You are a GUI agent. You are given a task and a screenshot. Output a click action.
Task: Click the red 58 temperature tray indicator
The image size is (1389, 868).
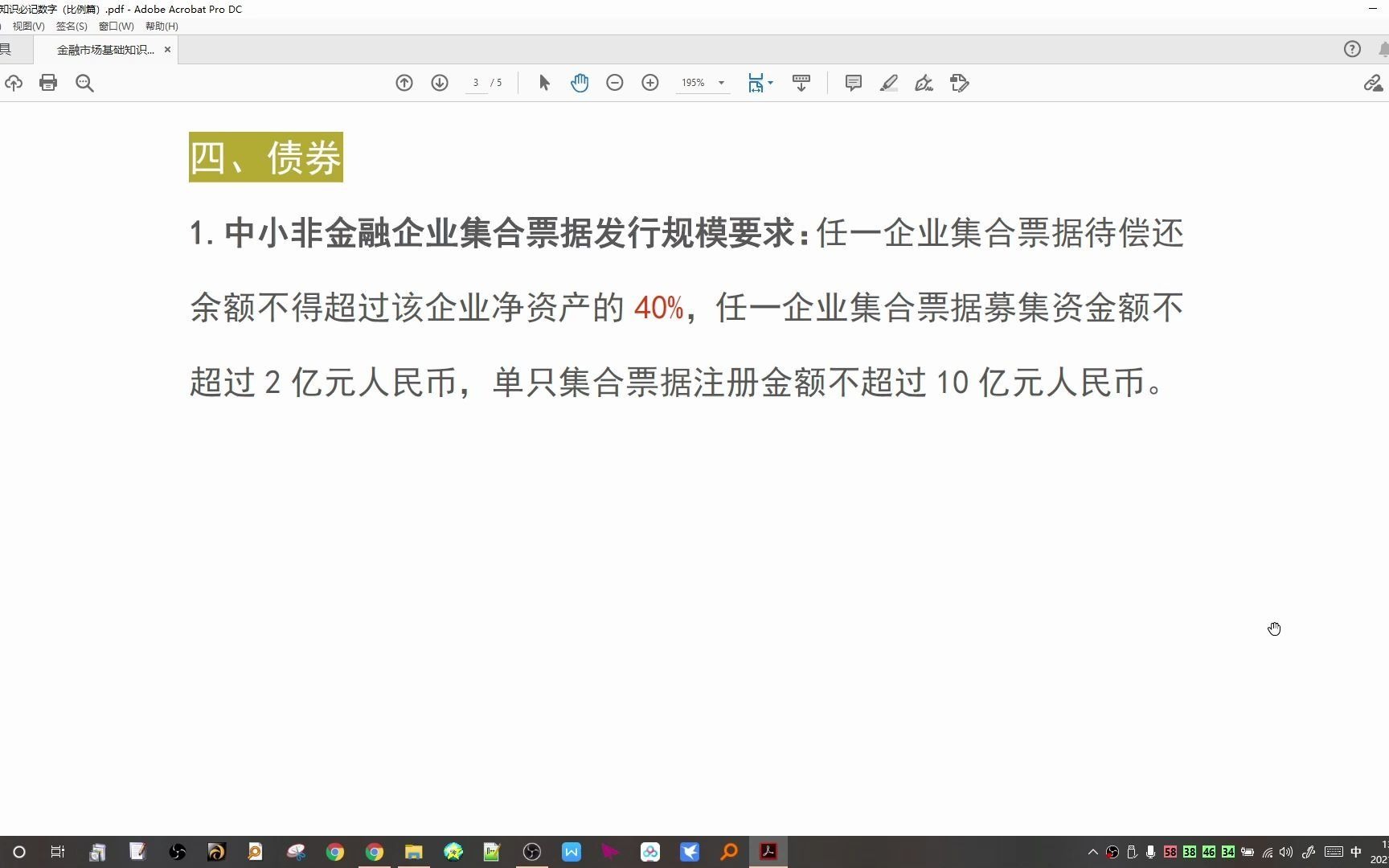click(1170, 852)
